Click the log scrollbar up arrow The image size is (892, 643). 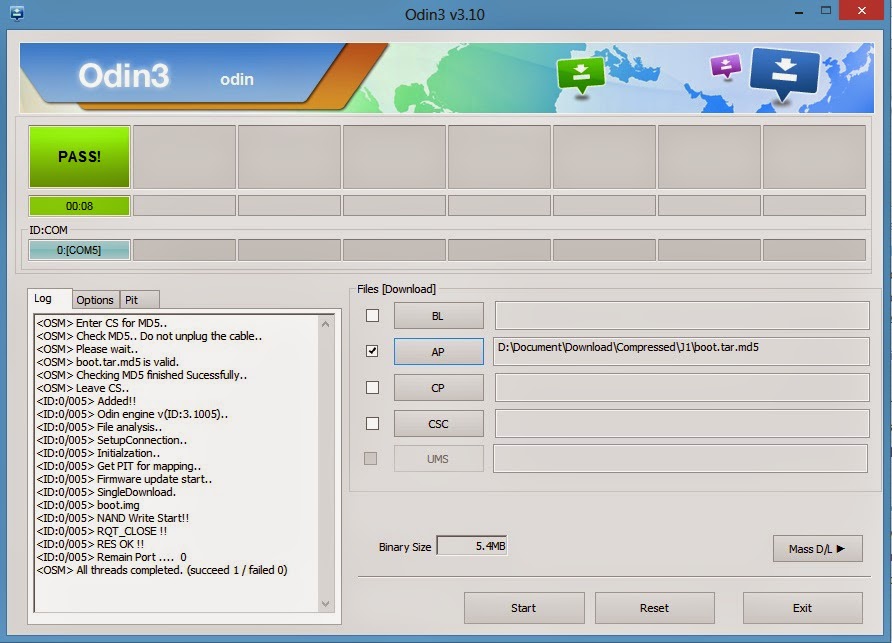(x=325, y=324)
